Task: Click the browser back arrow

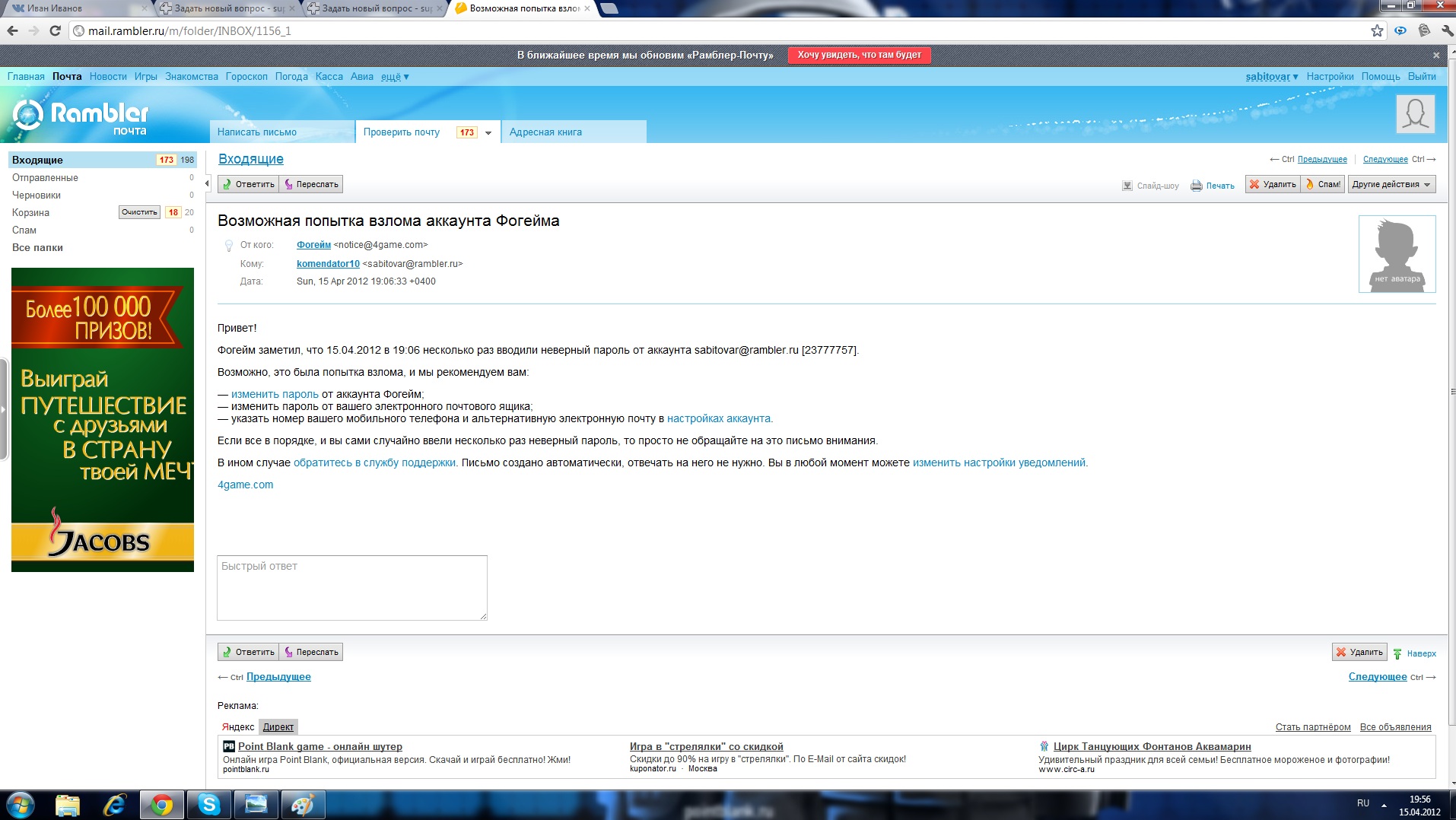Action: click(12, 31)
